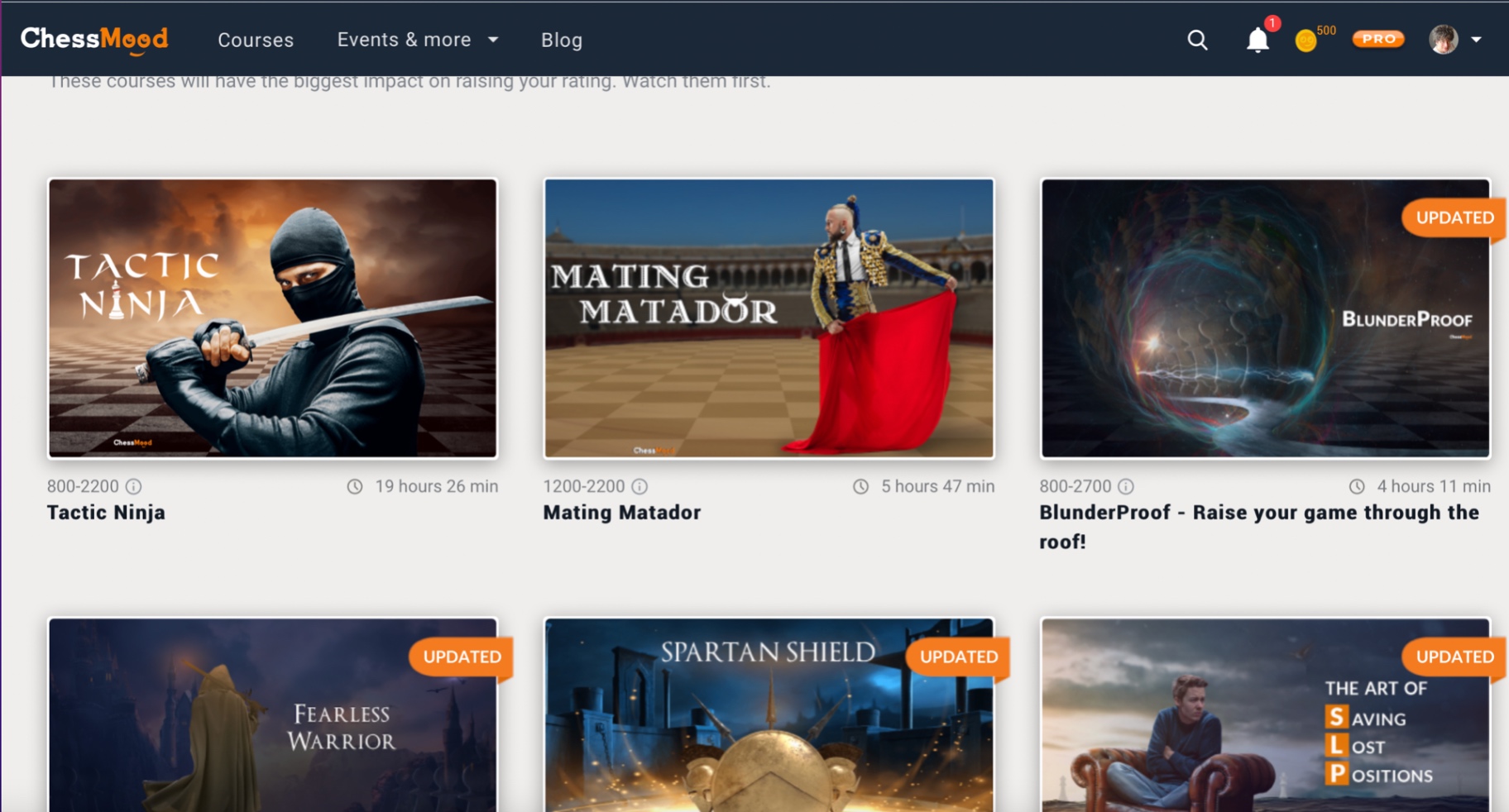Click the BlunderProof title link
The image size is (1509, 812).
[x=1259, y=527]
